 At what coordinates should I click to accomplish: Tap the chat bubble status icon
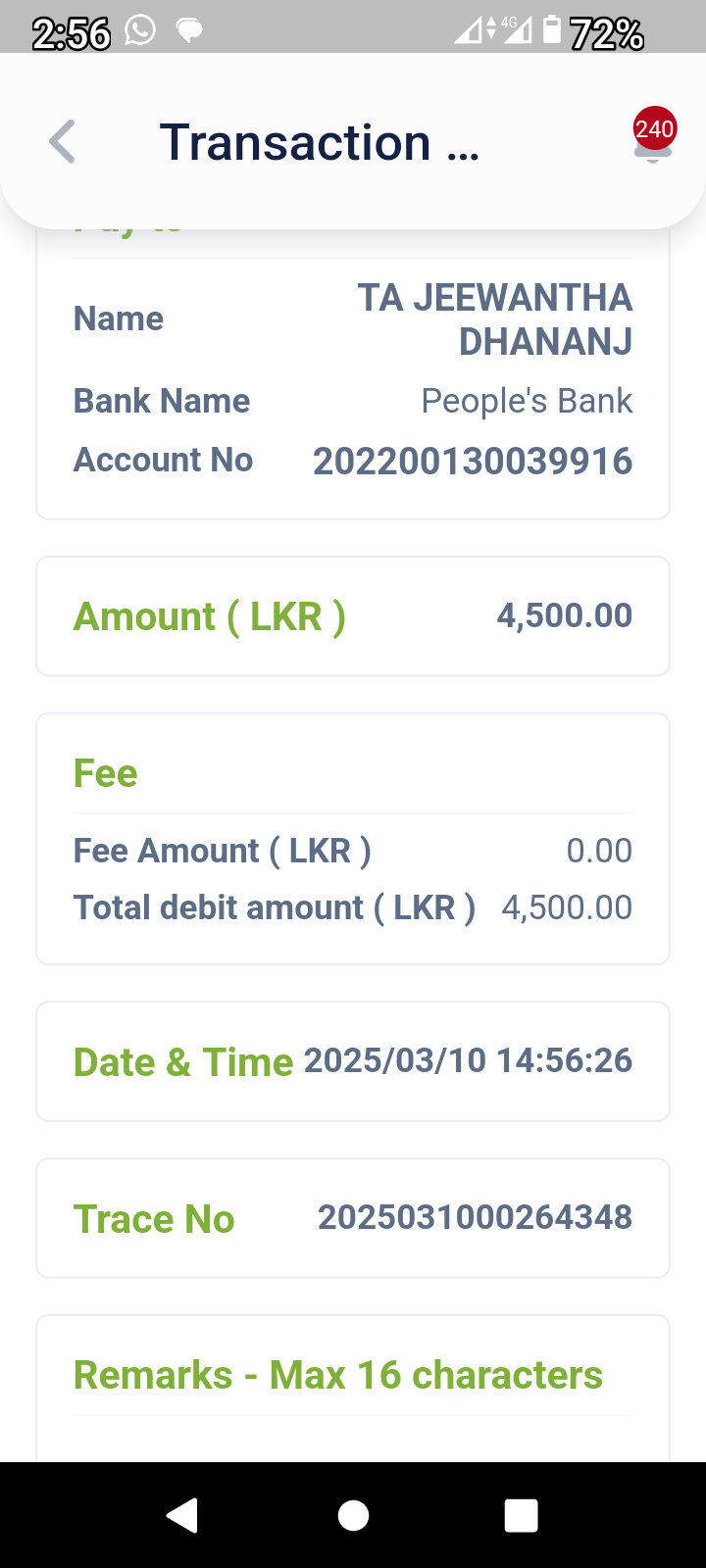189,31
